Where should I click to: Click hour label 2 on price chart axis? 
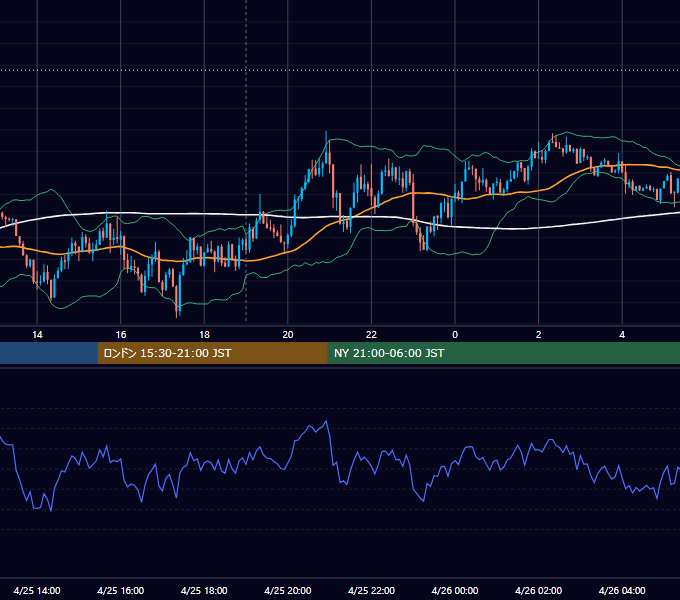click(x=539, y=335)
